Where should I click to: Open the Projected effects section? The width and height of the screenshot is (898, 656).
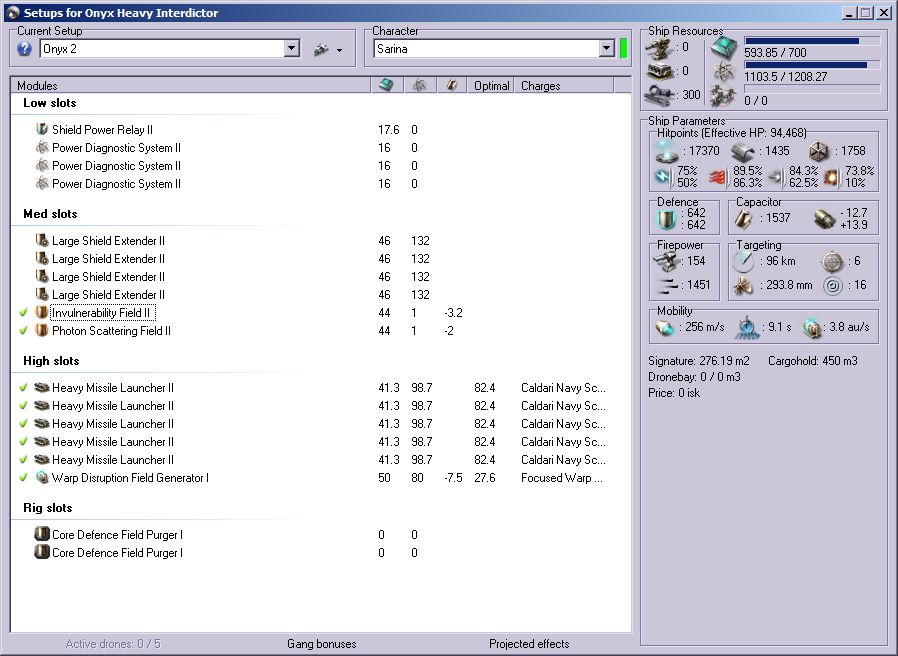(x=529, y=644)
